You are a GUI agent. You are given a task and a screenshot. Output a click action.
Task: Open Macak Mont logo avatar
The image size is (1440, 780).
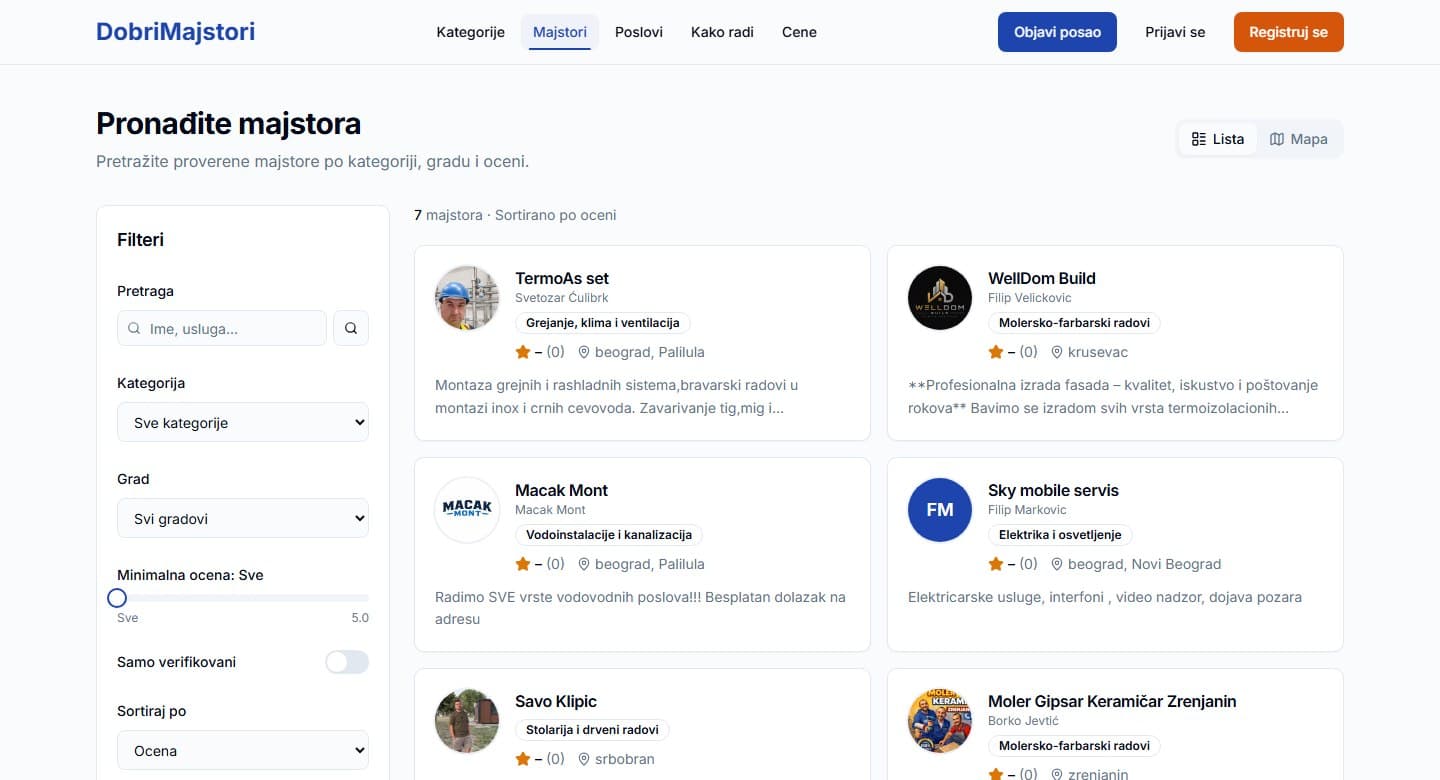(x=467, y=510)
